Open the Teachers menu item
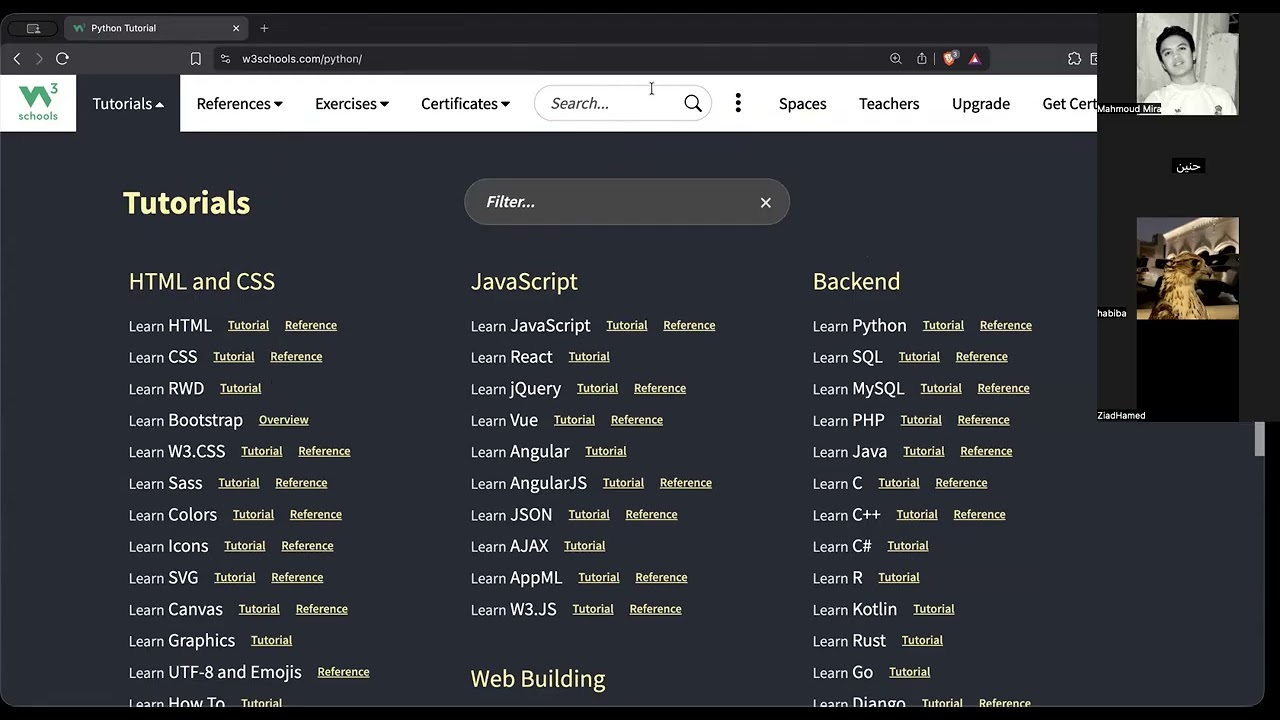This screenshot has height=720, width=1280. [889, 103]
